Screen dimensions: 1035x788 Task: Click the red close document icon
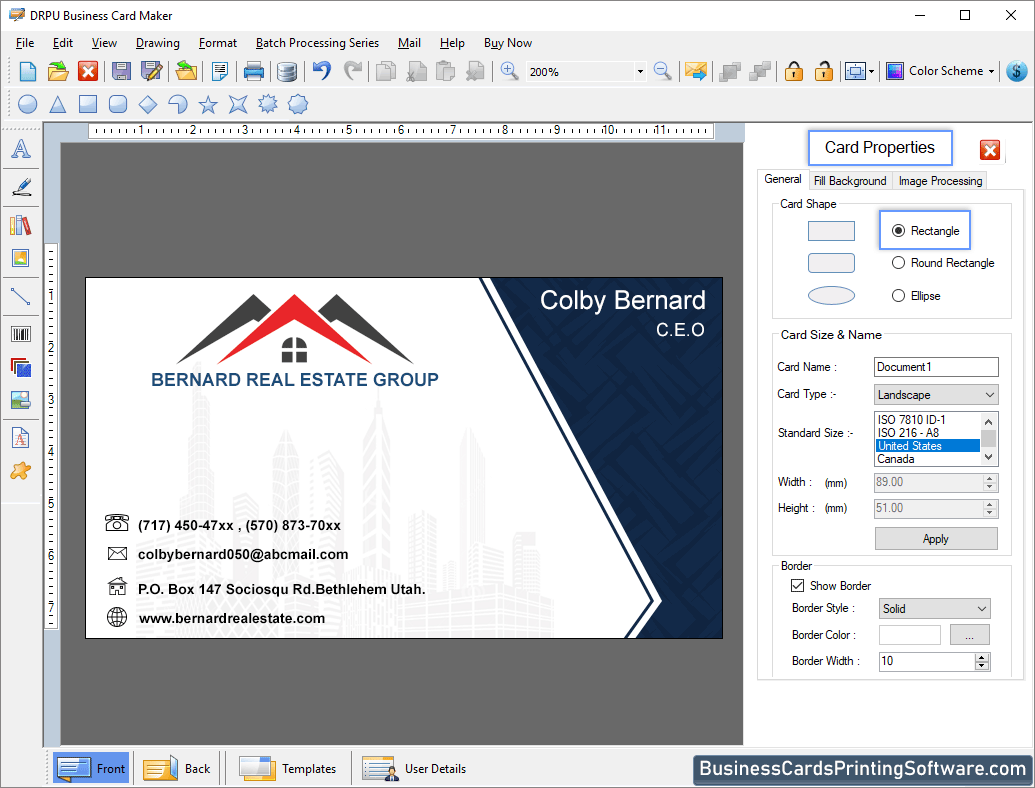88,71
